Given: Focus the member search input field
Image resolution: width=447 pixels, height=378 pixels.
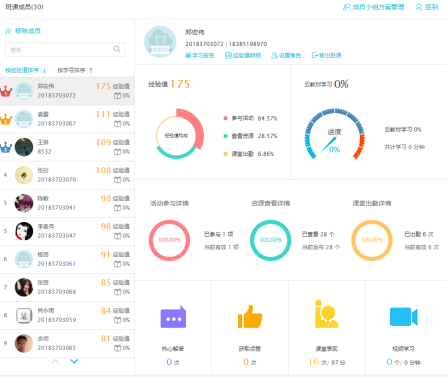Looking at the screenshot, I should pyautogui.click(x=65, y=50).
